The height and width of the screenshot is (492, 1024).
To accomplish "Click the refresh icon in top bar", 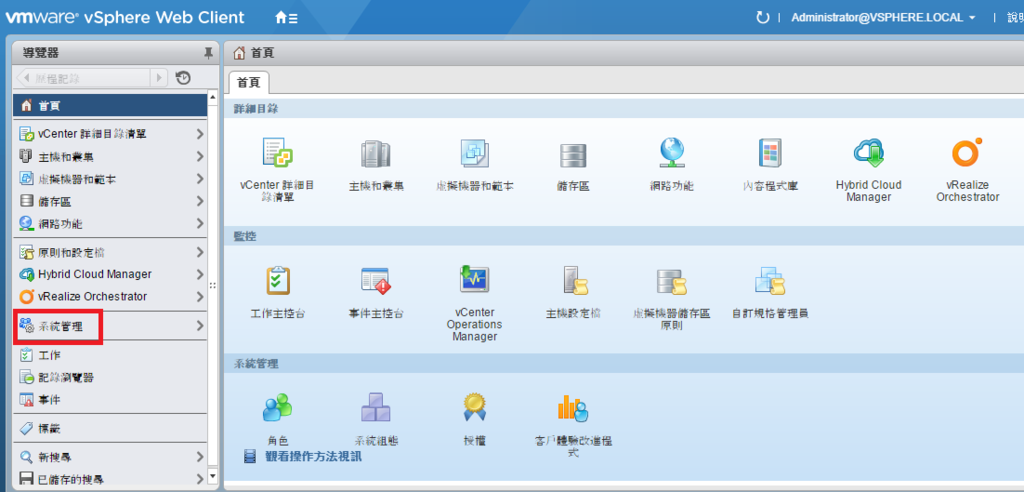I will coord(762,18).
